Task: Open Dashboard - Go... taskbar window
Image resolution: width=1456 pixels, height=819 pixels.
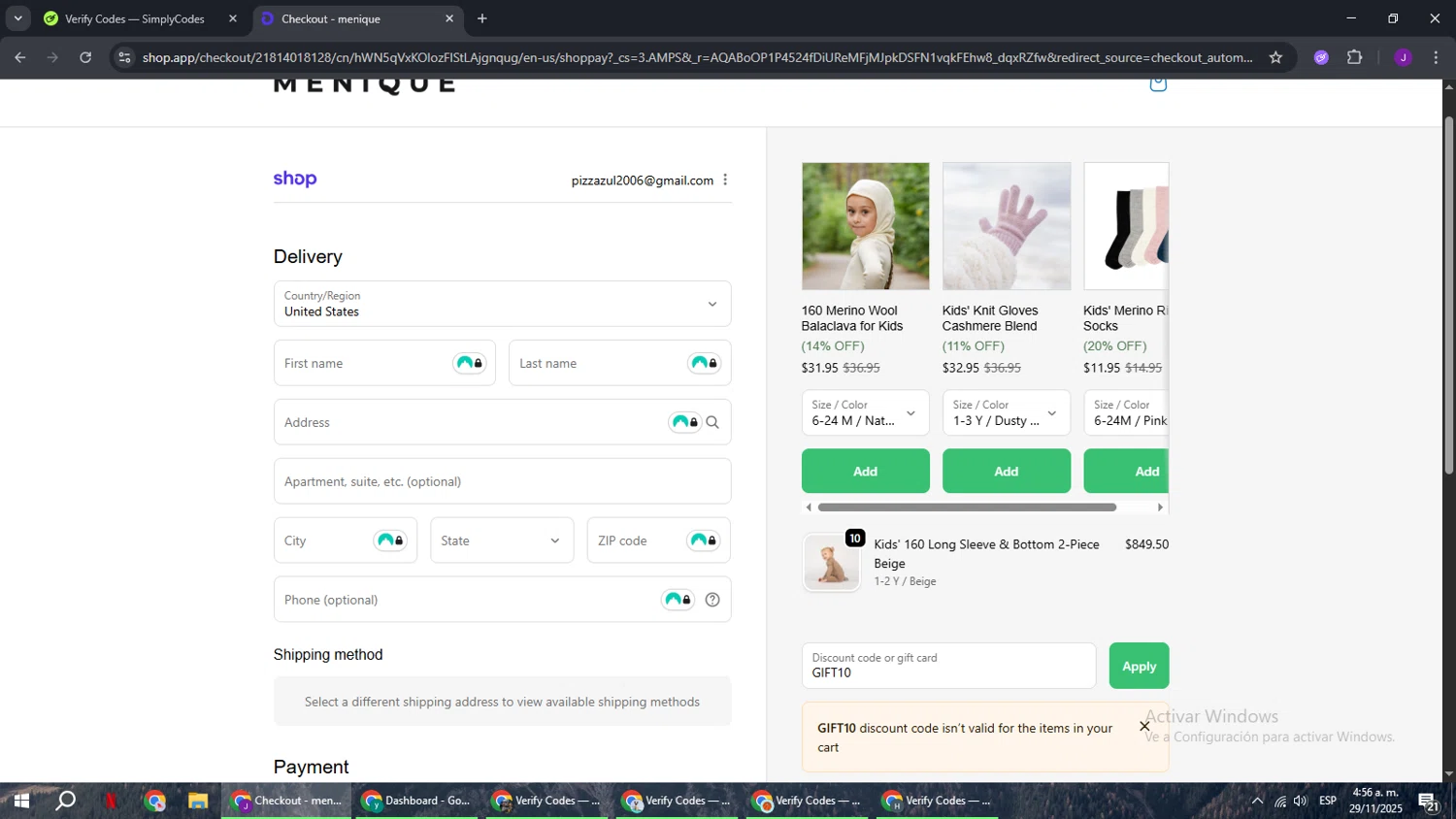Action: coord(416,801)
